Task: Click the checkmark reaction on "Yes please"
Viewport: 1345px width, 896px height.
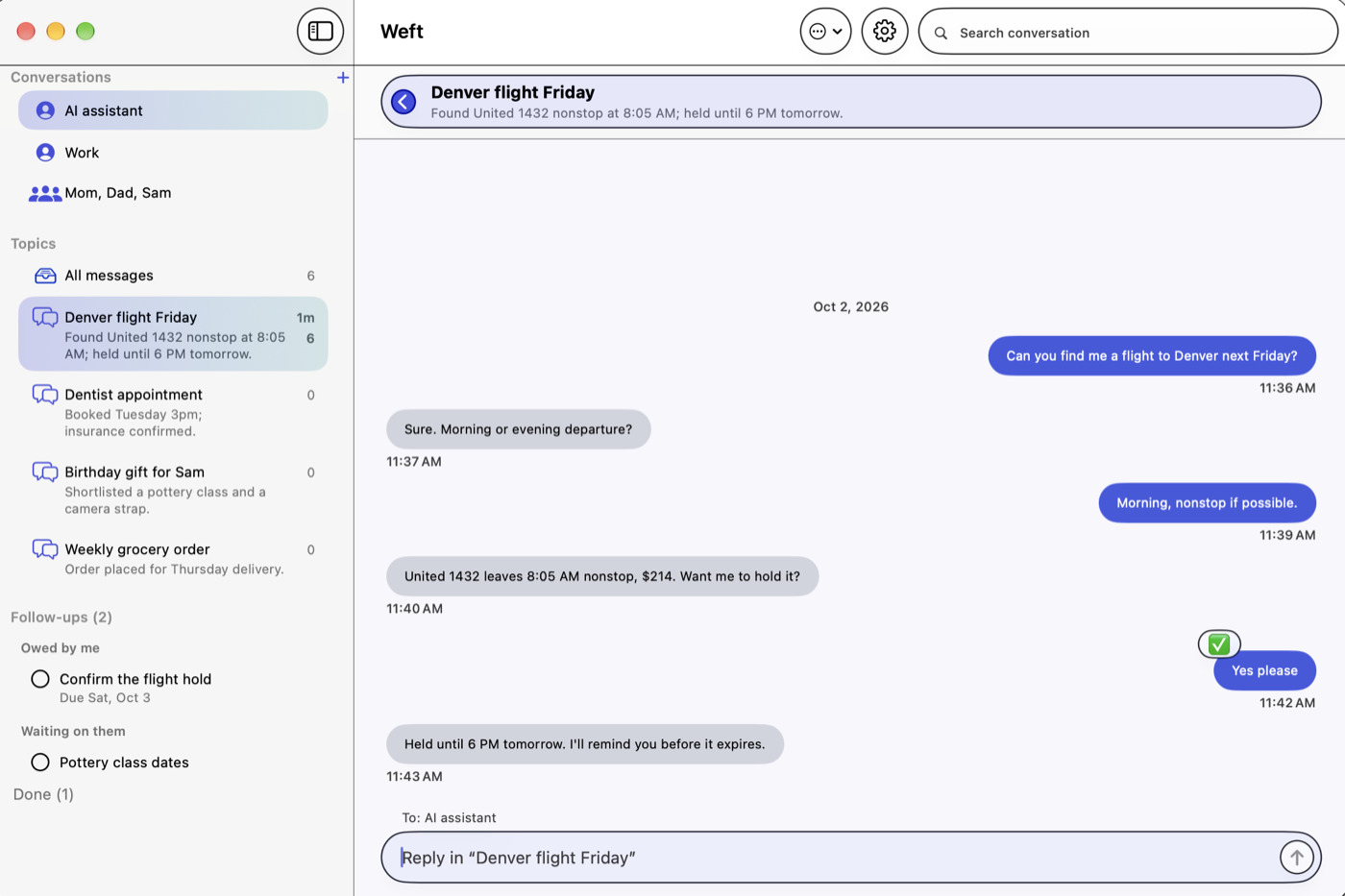Action: (x=1219, y=643)
